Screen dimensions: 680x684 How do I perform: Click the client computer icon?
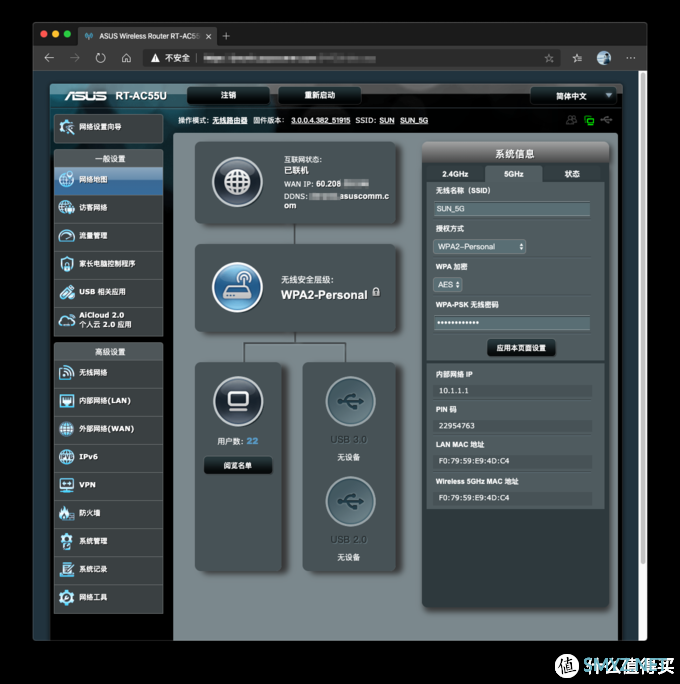pos(238,401)
